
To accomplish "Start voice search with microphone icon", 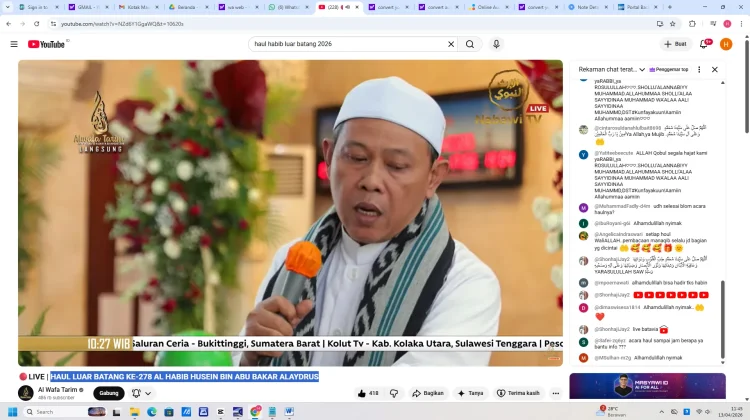I will (496, 44).
